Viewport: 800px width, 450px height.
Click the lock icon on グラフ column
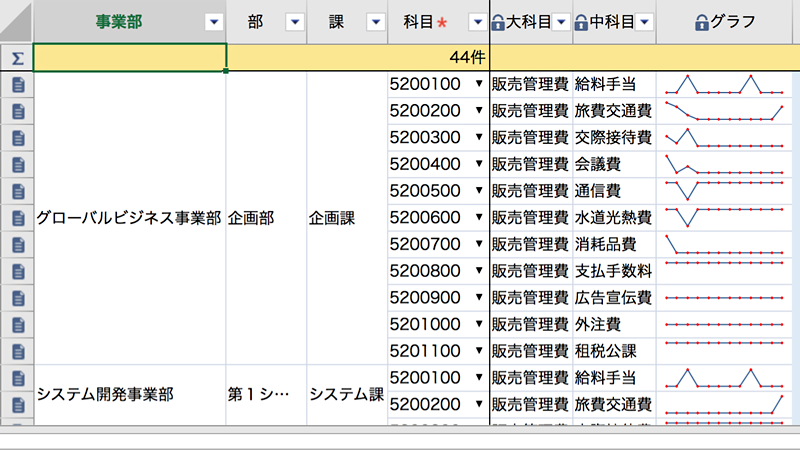[702, 22]
